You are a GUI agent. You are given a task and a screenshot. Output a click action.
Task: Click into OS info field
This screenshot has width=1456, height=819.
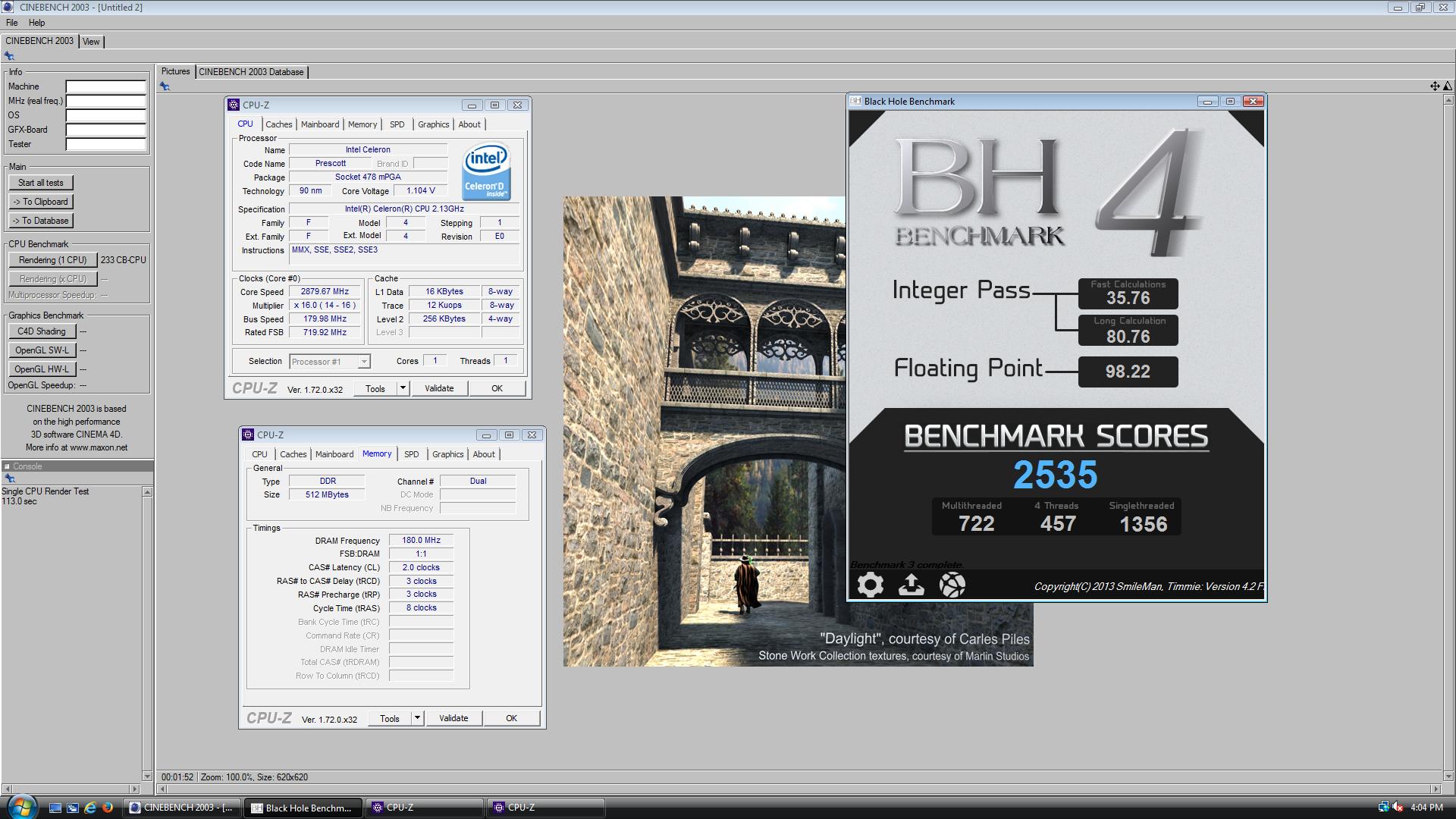pos(105,115)
